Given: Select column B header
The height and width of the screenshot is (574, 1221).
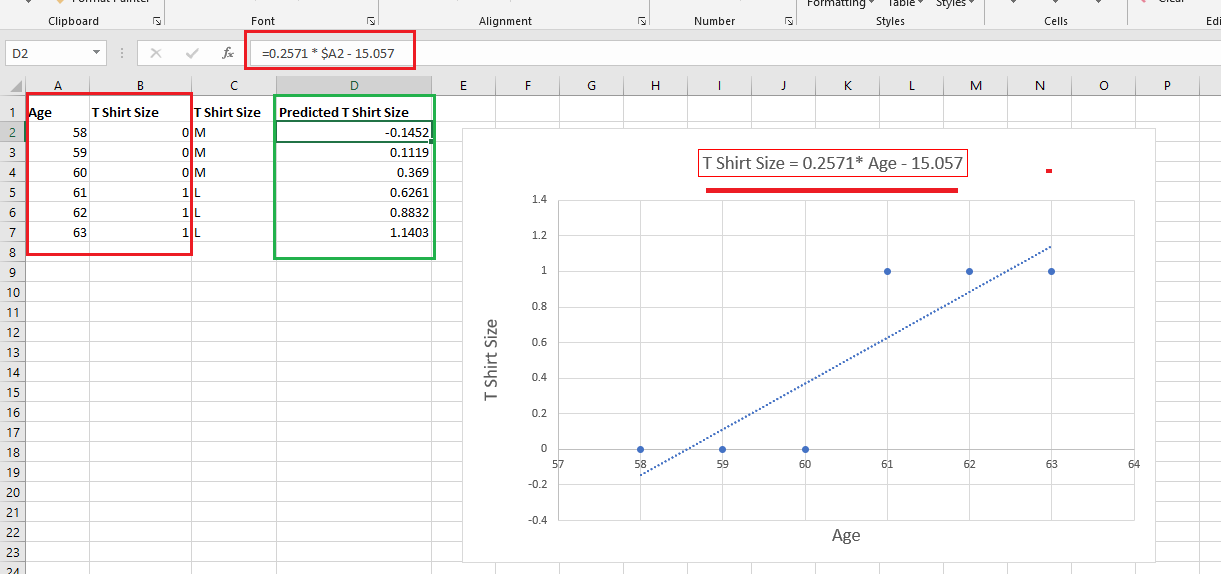Looking at the screenshot, I should coord(140,86).
